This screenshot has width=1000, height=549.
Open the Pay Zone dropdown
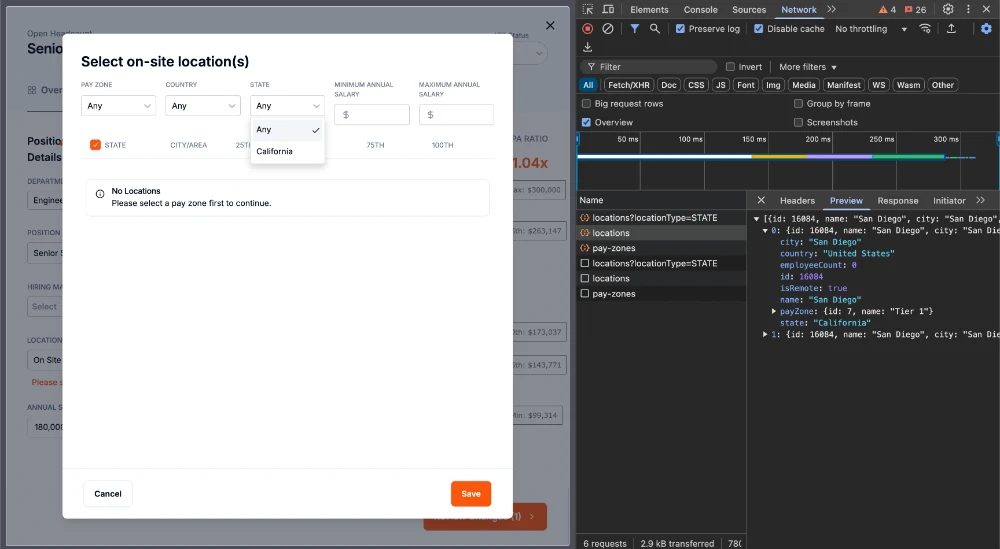click(x=118, y=106)
